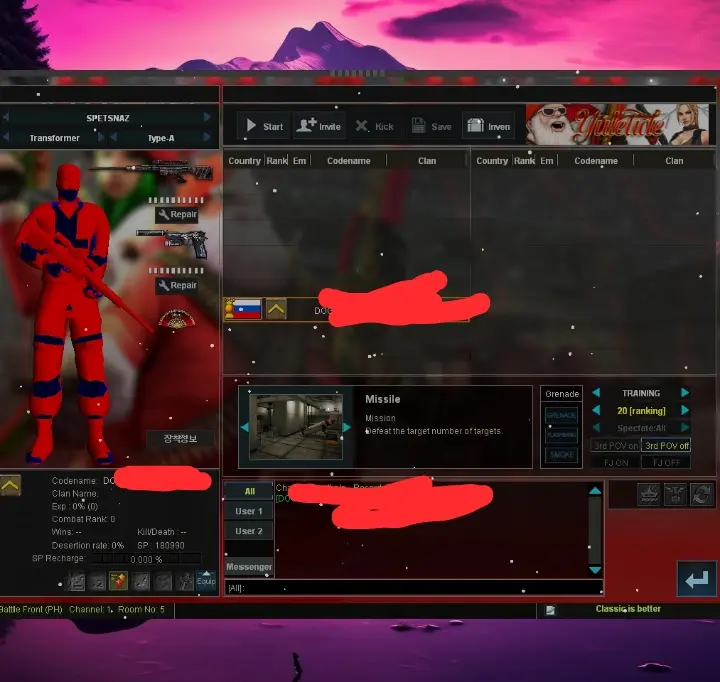Click the chat scrollbar track
The image size is (720, 682).
pos(595,530)
